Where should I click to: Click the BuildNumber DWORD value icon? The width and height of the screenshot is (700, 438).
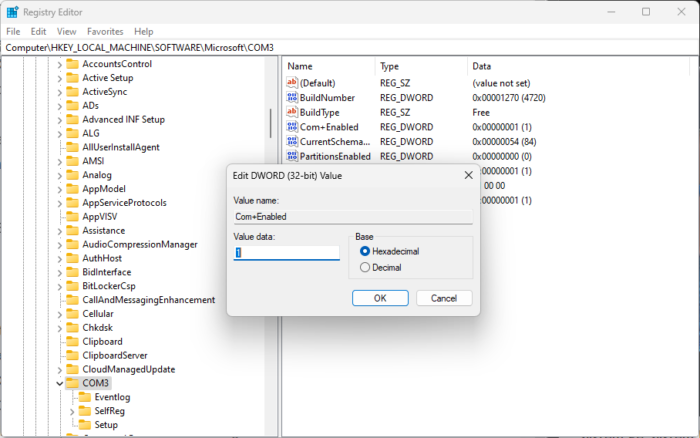[292, 97]
